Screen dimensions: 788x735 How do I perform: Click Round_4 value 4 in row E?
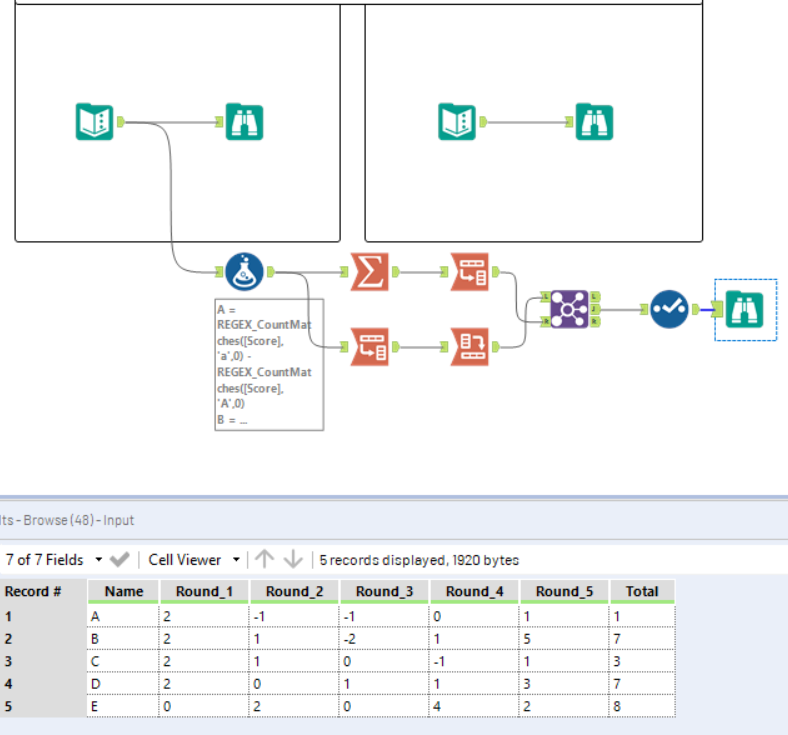(474, 706)
